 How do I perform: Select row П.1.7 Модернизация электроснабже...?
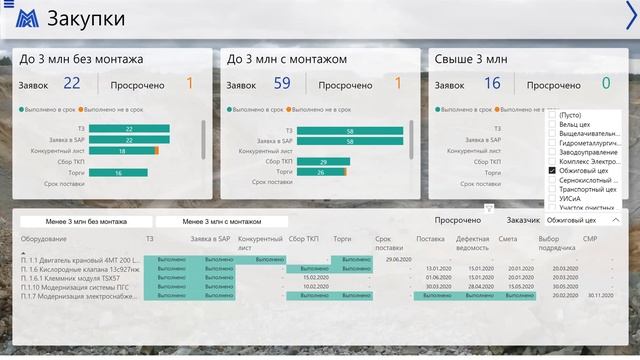pos(80,296)
